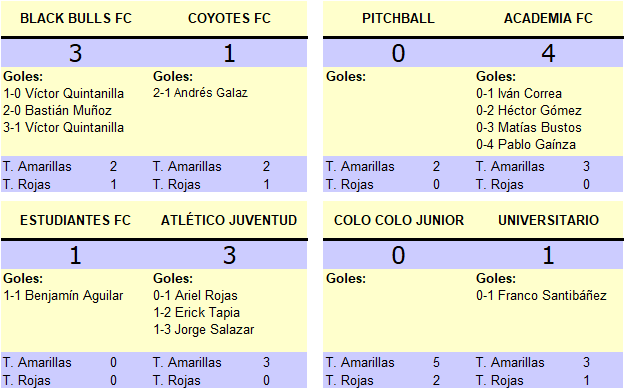Click the ACADEMIA FC team header

pos(548,18)
